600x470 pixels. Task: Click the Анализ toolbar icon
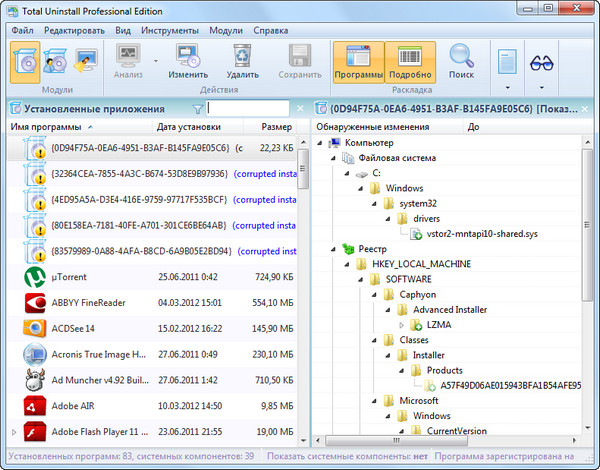(128, 56)
